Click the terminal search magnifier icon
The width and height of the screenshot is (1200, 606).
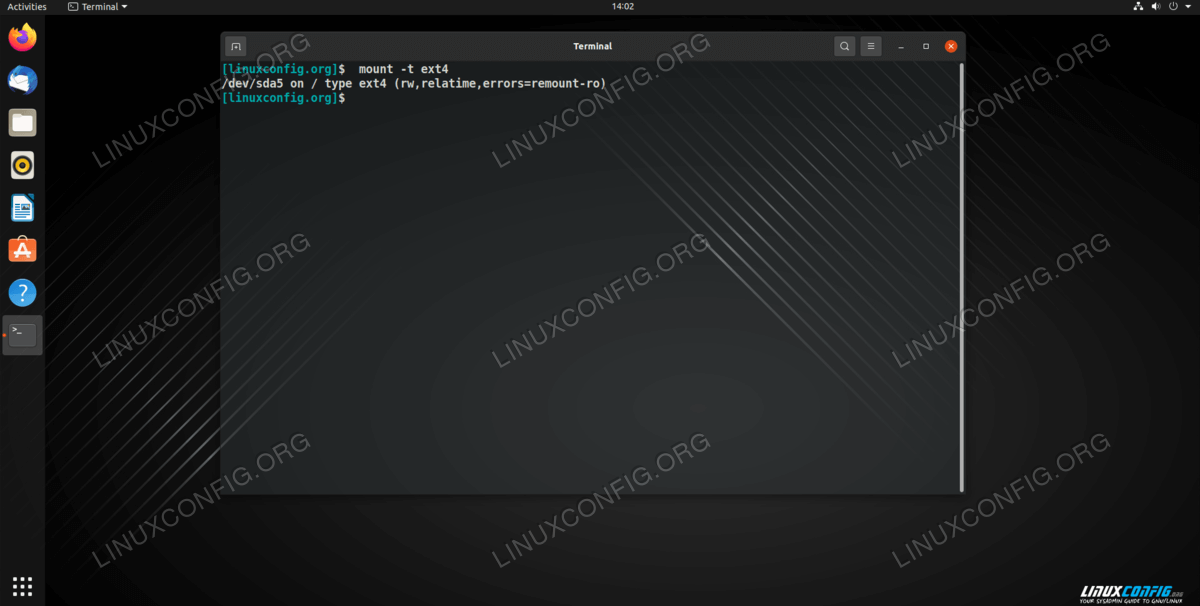(845, 46)
